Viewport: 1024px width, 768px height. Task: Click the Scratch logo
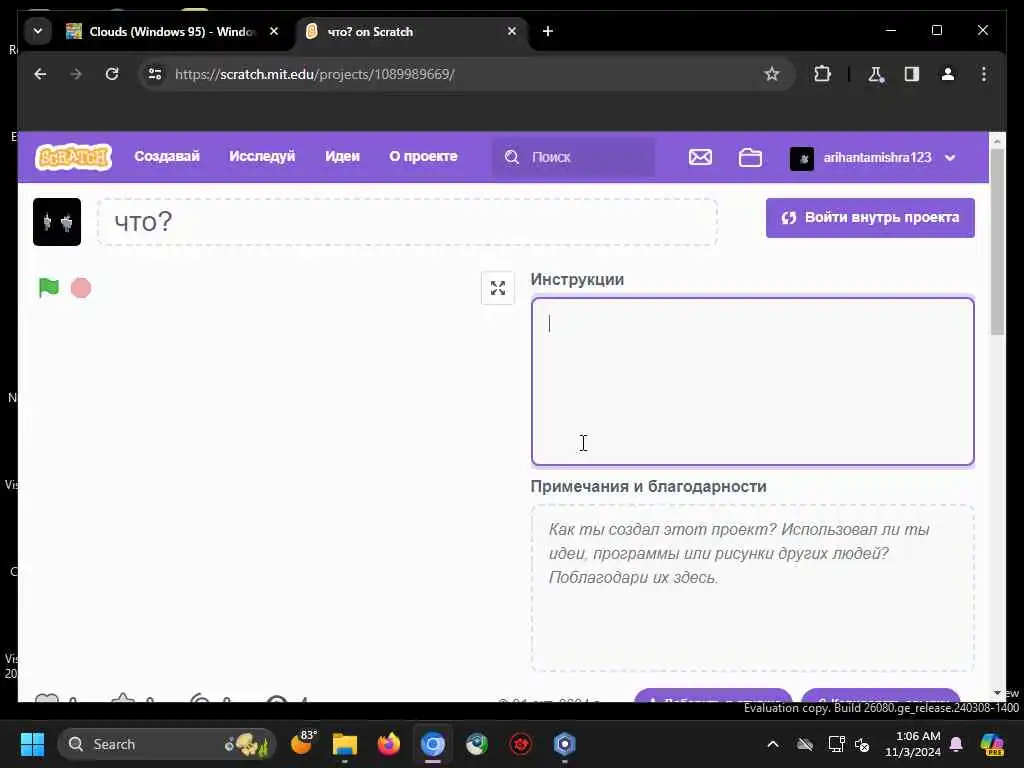coord(73,157)
